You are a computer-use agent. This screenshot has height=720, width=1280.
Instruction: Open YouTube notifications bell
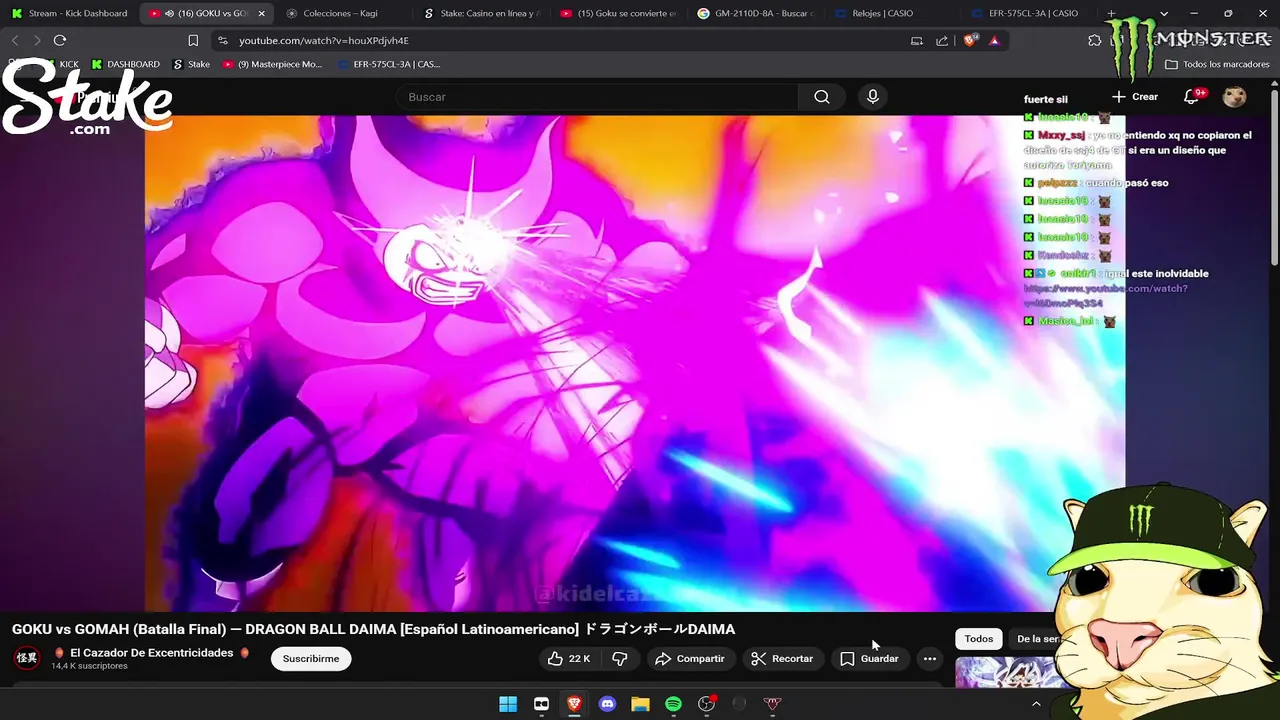click(1191, 97)
